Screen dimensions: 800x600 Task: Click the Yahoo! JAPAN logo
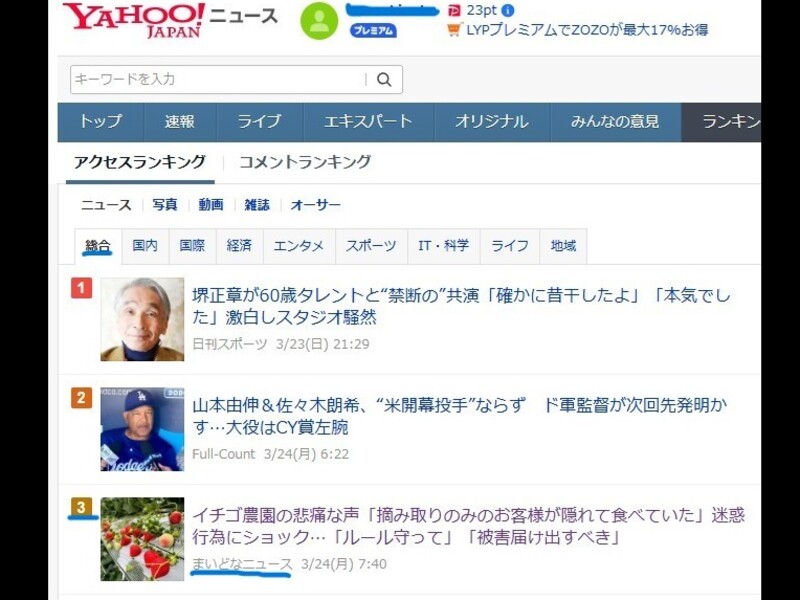point(134,20)
